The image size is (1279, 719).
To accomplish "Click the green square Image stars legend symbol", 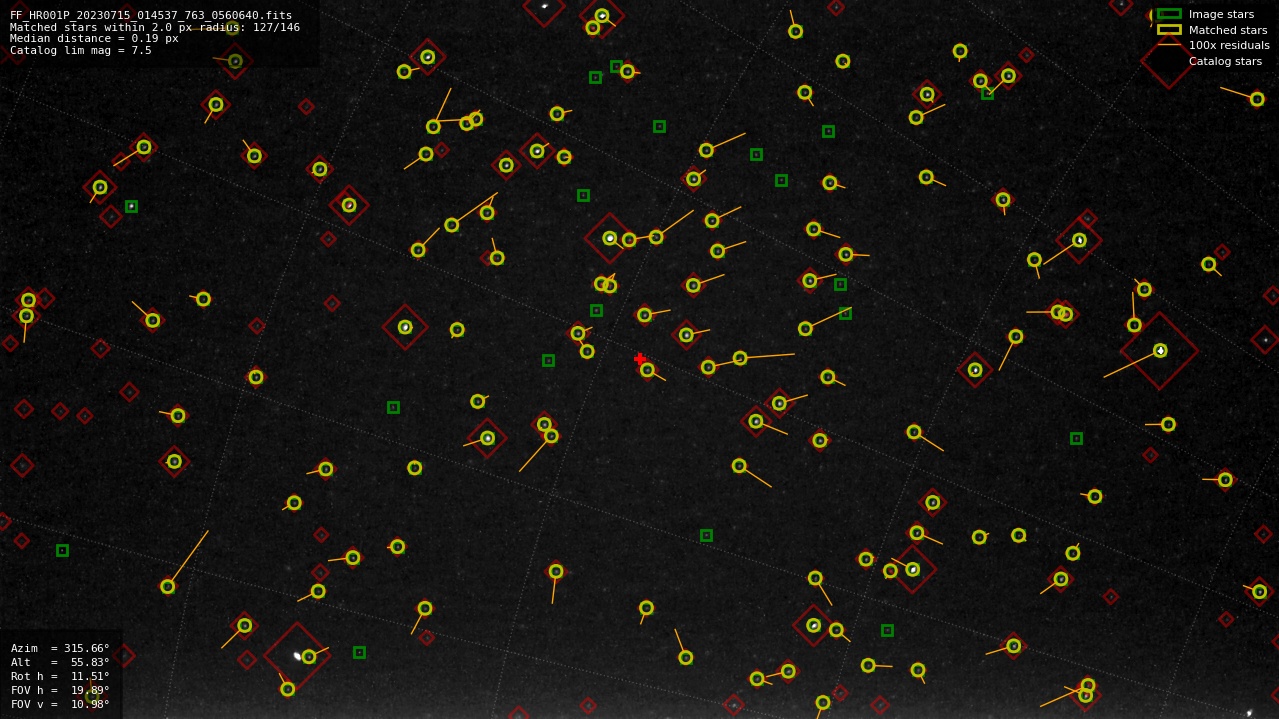I will pos(1169,14).
